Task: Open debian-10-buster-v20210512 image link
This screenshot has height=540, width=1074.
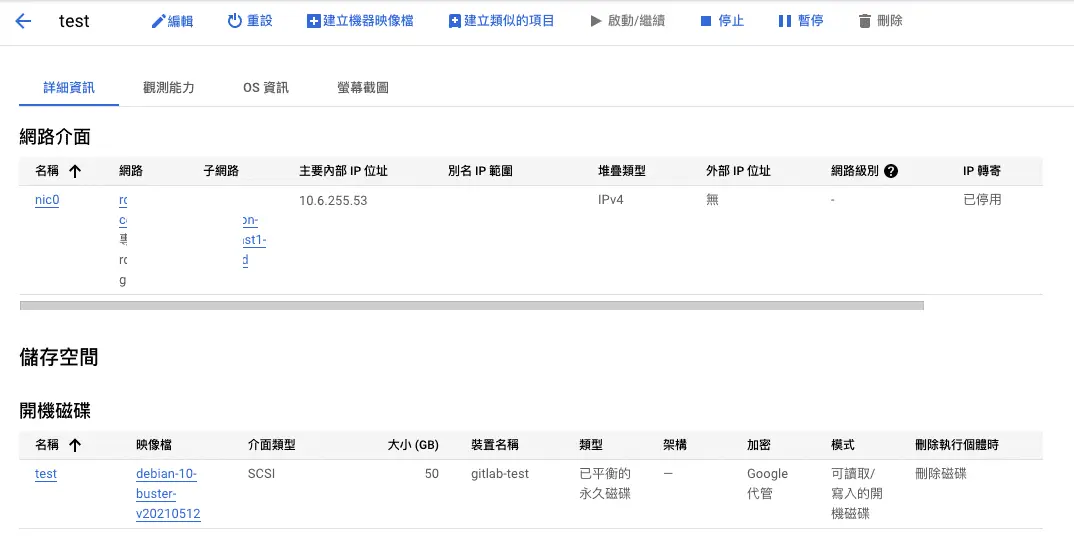Action: click(x=167, y=494)
